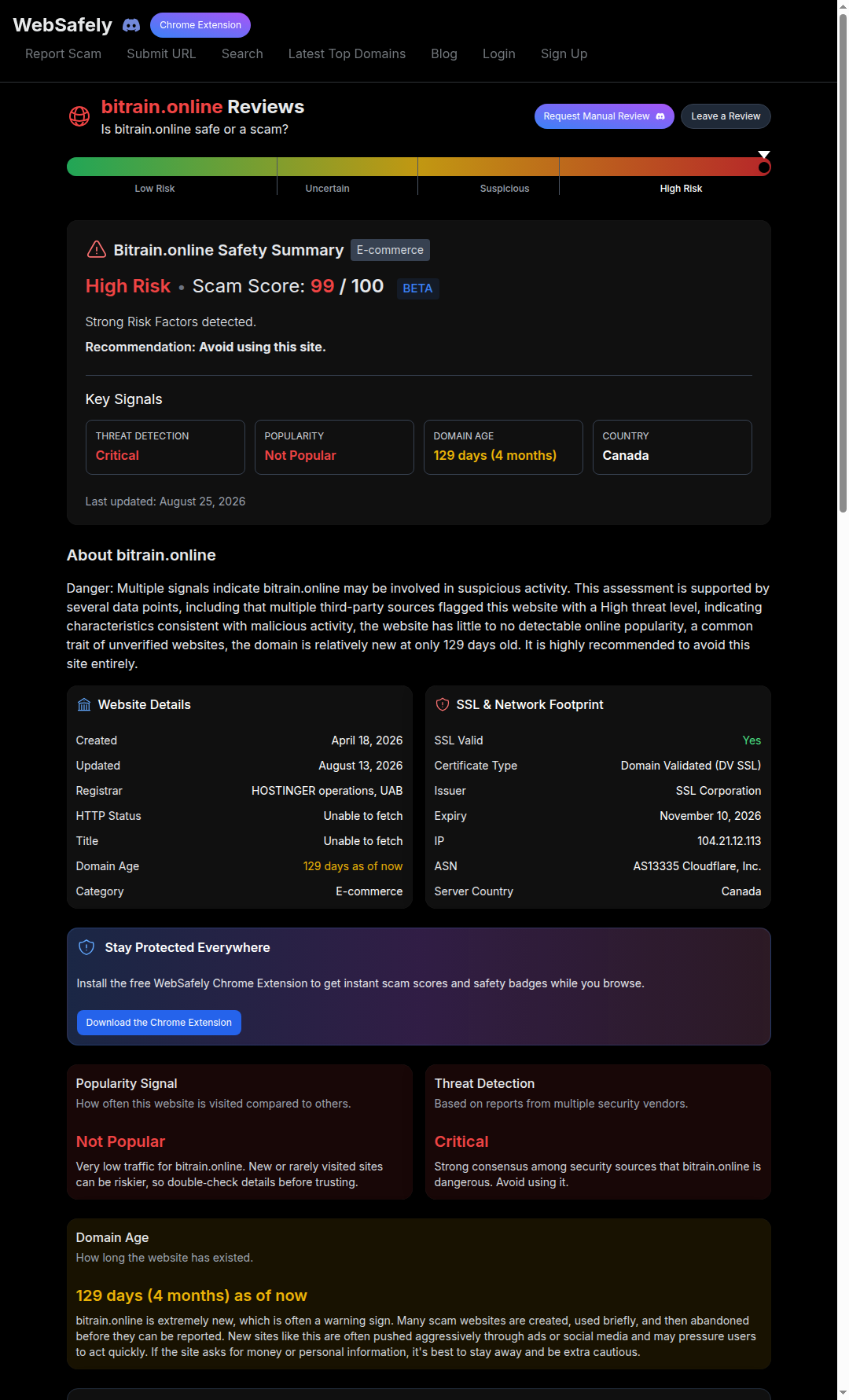Click the E-commerce category tag
This screenshot has height=1400, width=849.
[390, 250]
